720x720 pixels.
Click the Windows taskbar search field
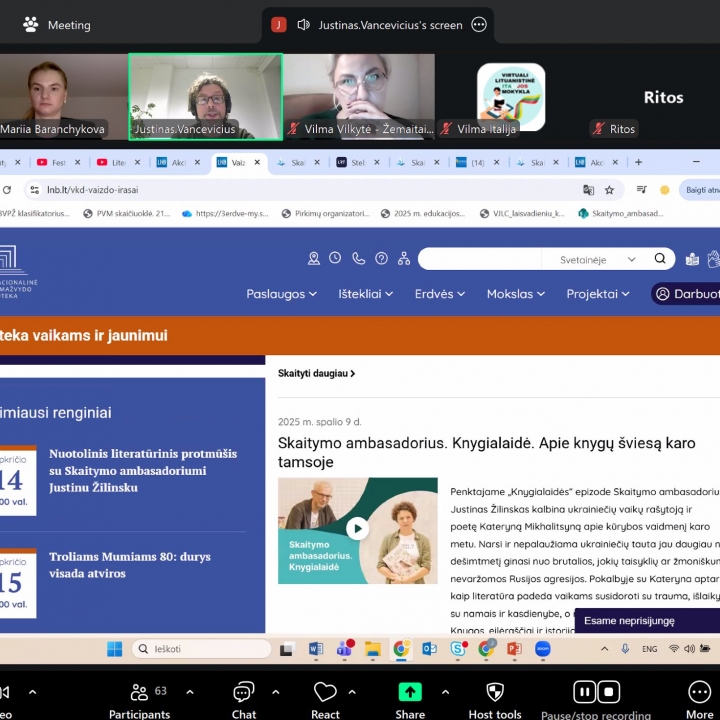(200, 649)
